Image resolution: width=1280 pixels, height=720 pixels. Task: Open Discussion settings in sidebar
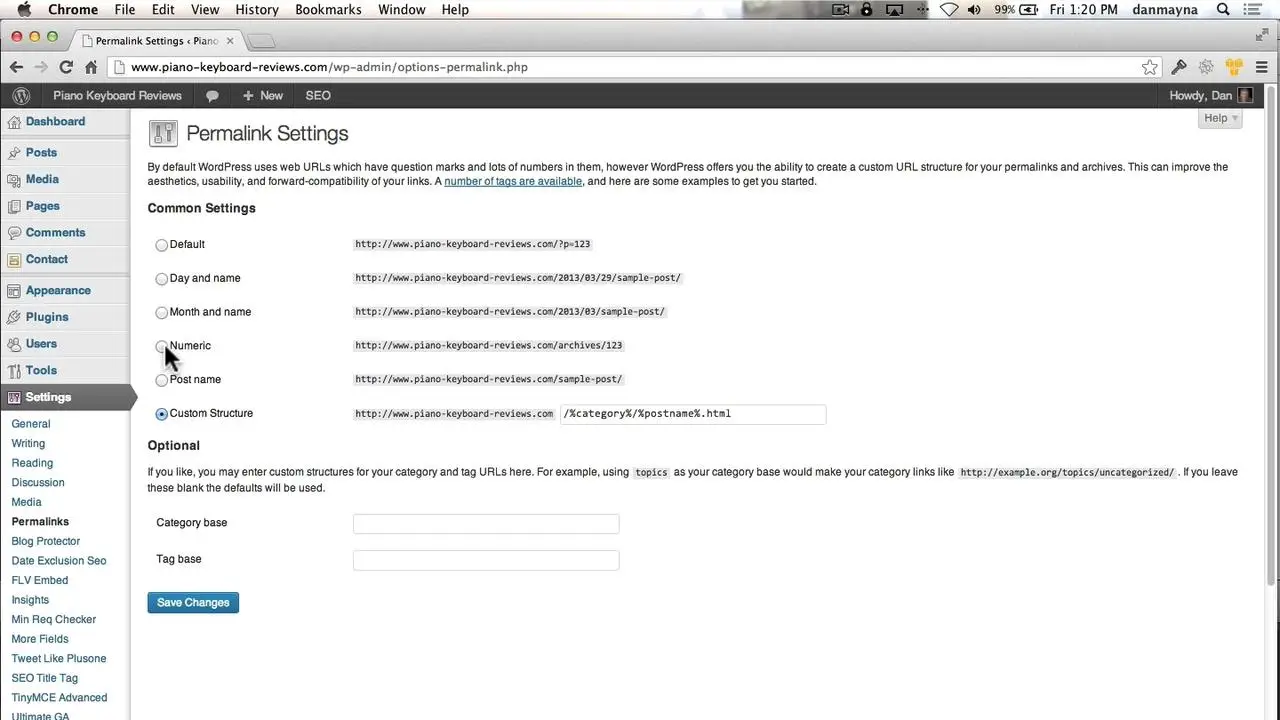coord(38,483)
